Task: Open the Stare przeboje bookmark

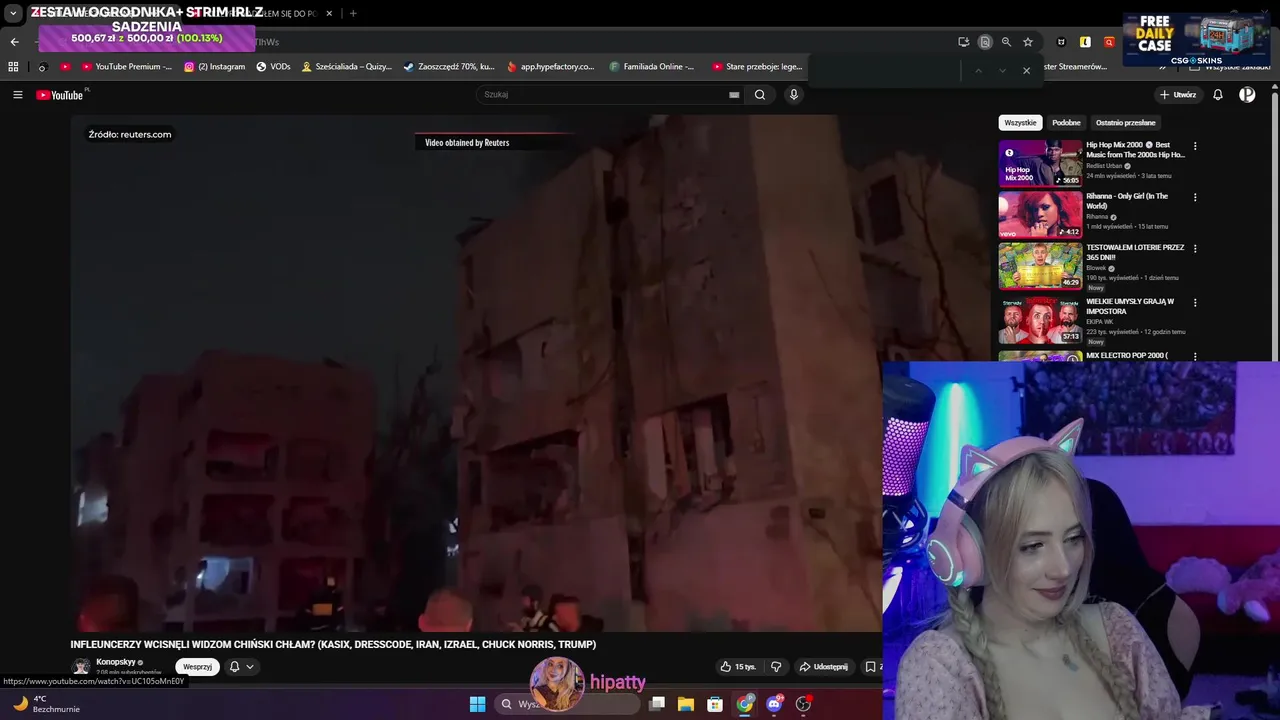Action: (x=757, y=67)
